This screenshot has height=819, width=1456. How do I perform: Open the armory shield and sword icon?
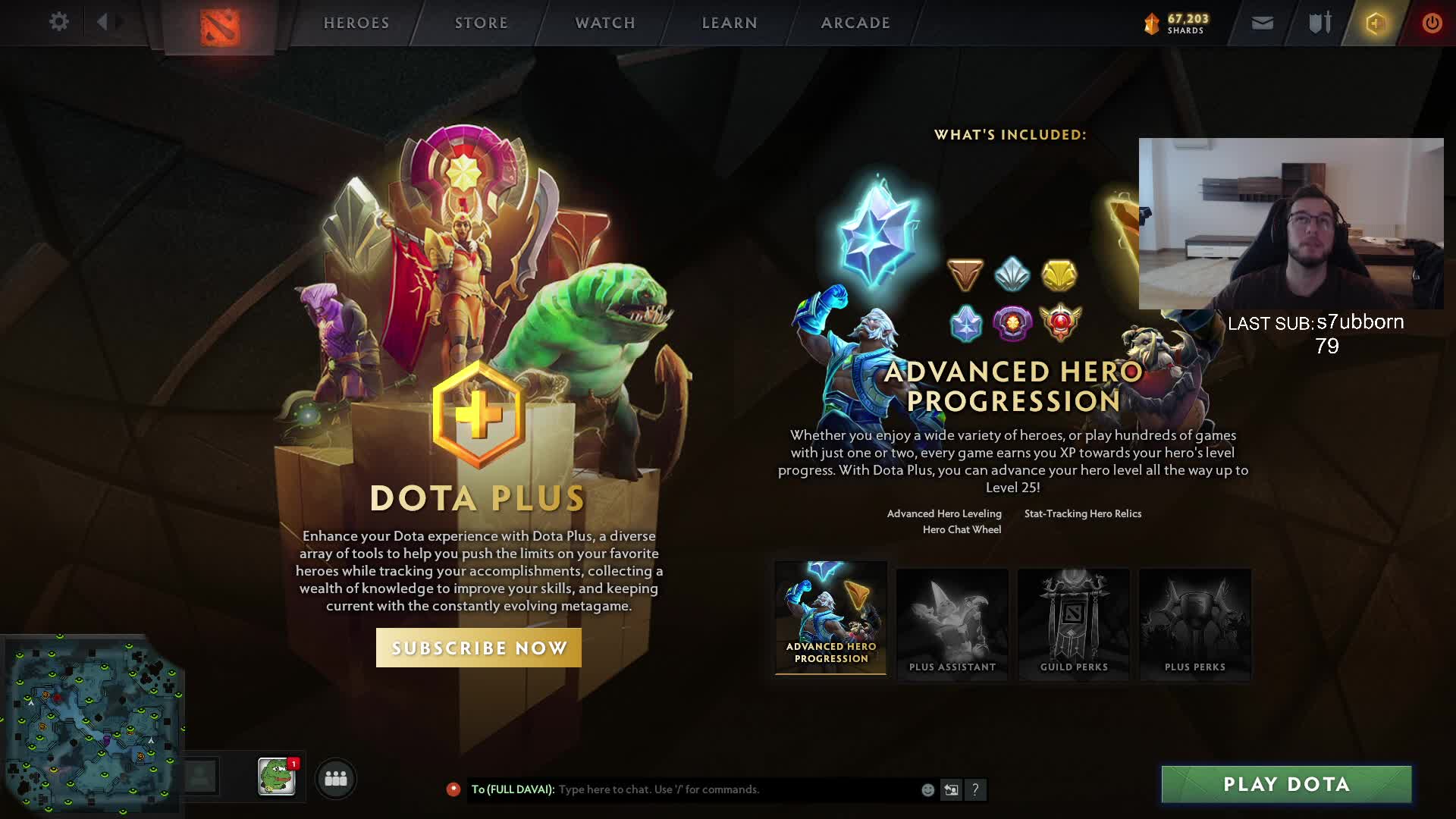(x=1320, y=23)
